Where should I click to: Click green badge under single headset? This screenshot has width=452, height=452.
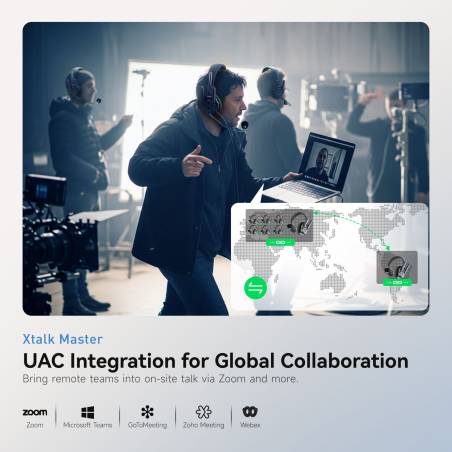coord(397,282)
